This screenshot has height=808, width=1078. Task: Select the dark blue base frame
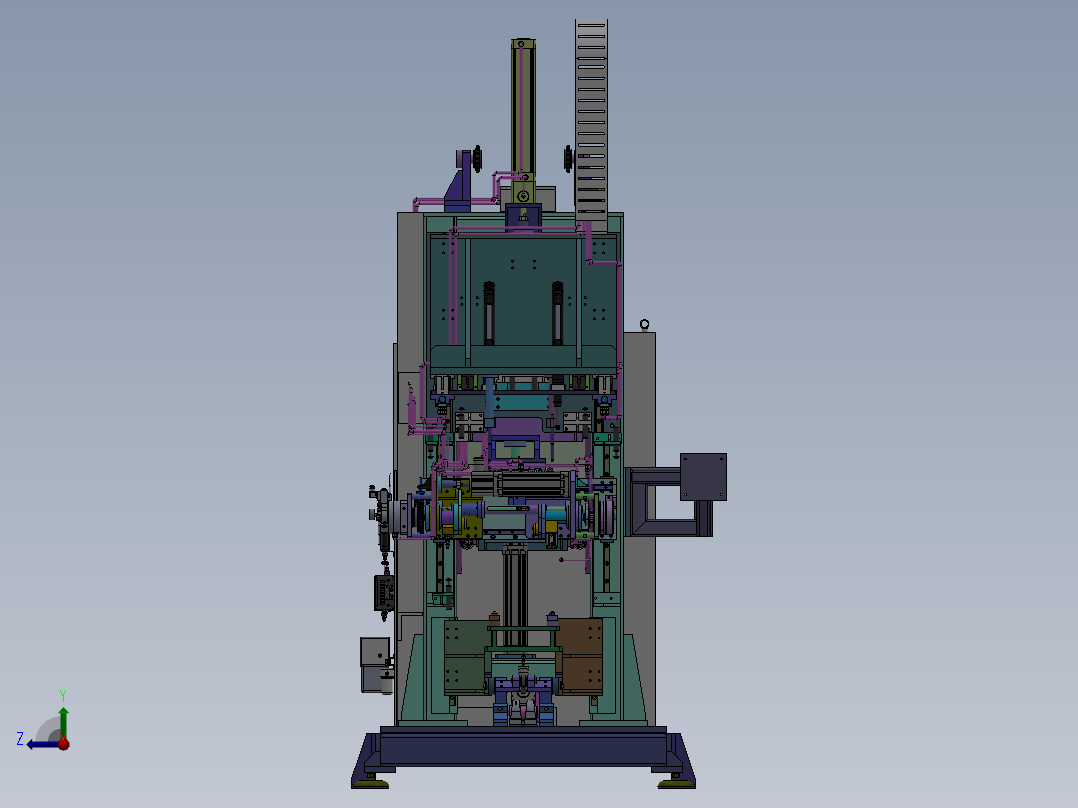pyautogui.click(x=523, y=750)
